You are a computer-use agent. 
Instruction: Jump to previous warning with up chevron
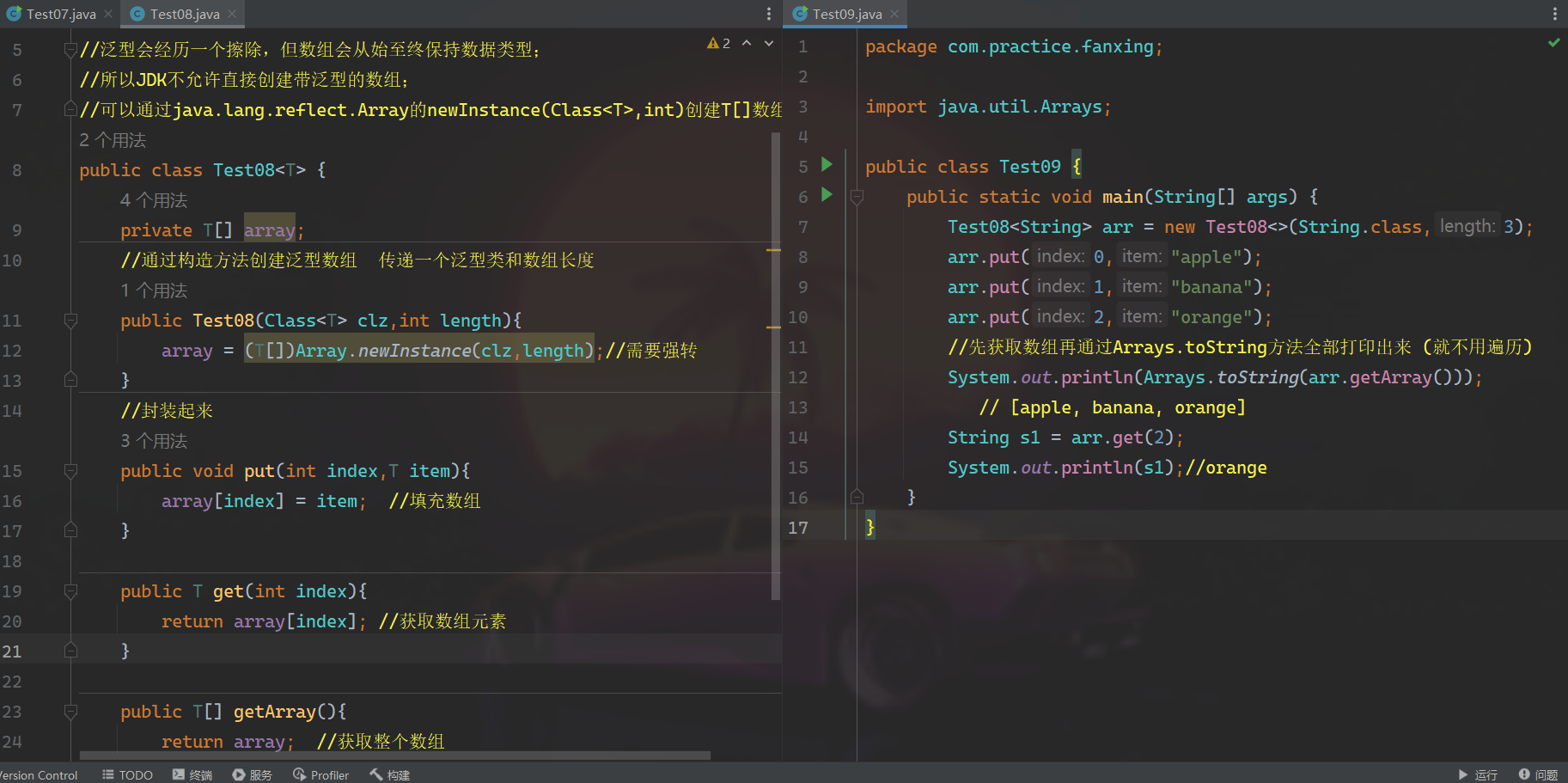(x=747, y=42)
